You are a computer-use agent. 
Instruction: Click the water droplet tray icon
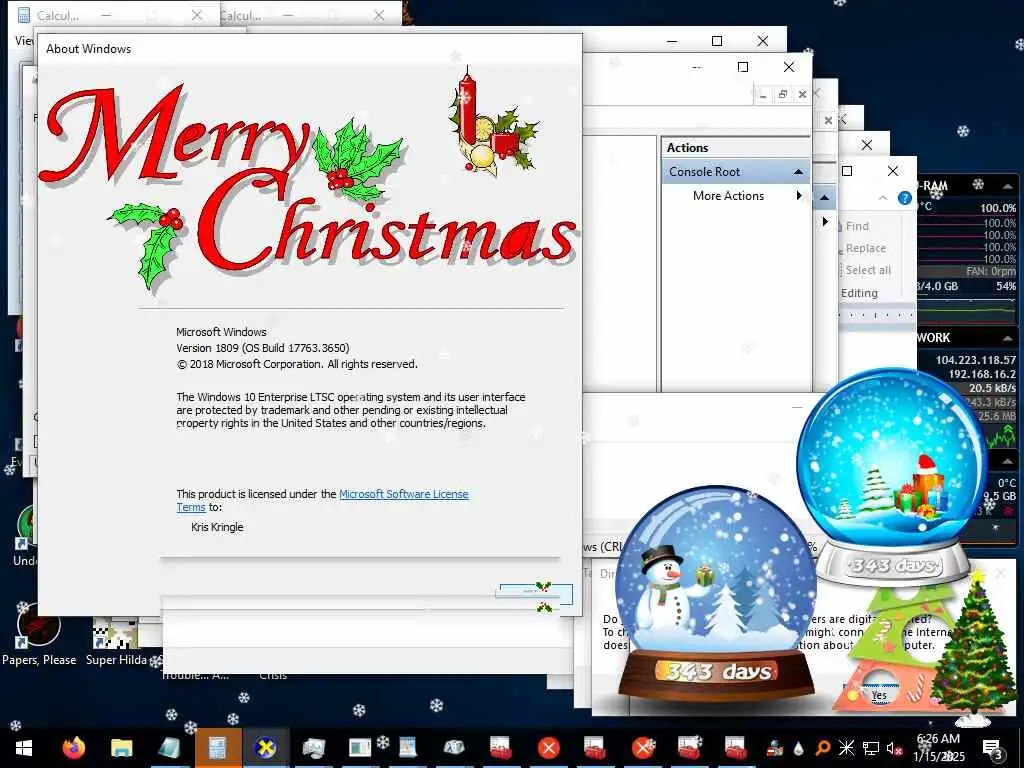click(799, 748)
